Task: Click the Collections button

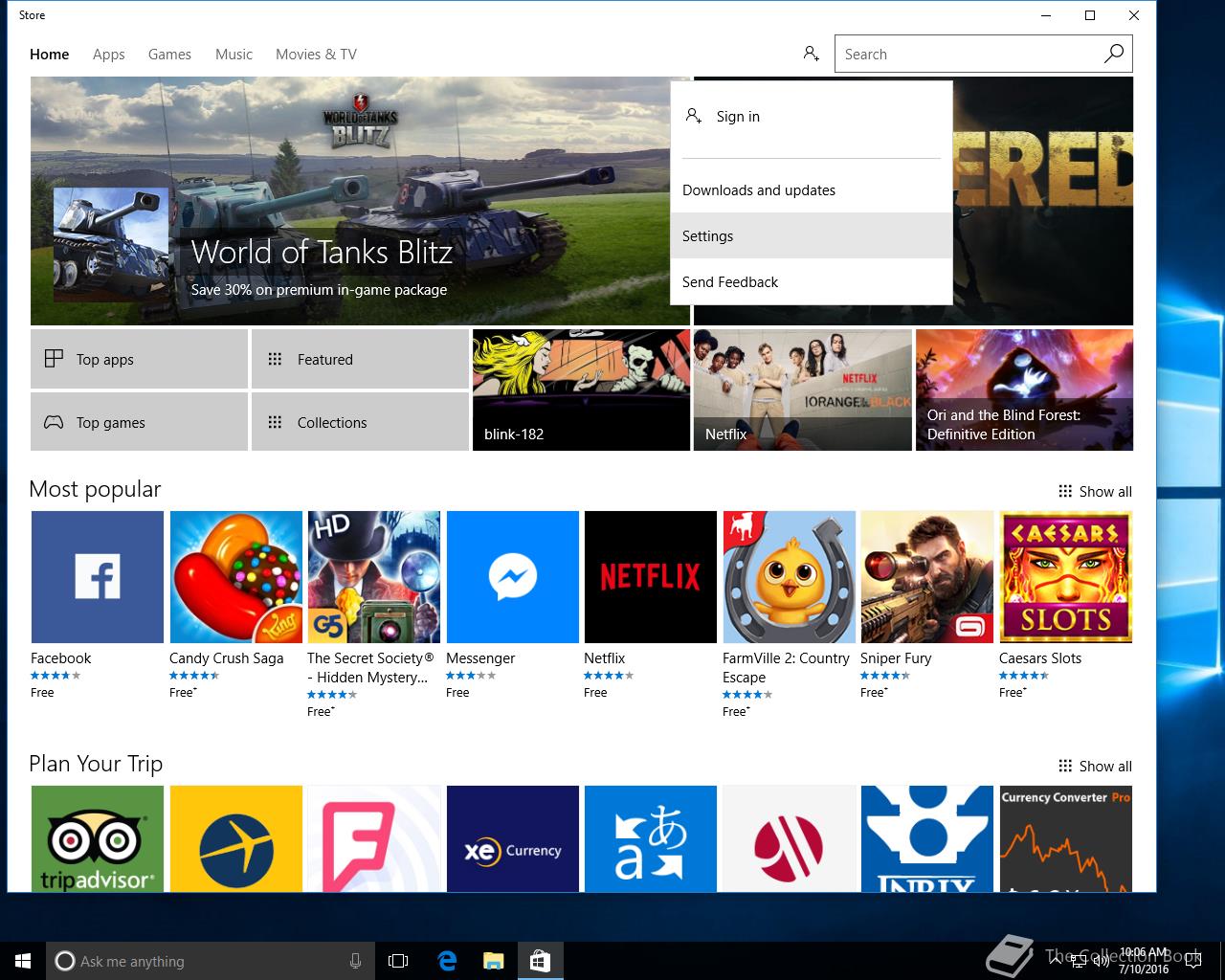Action: [x=360, y=421]
